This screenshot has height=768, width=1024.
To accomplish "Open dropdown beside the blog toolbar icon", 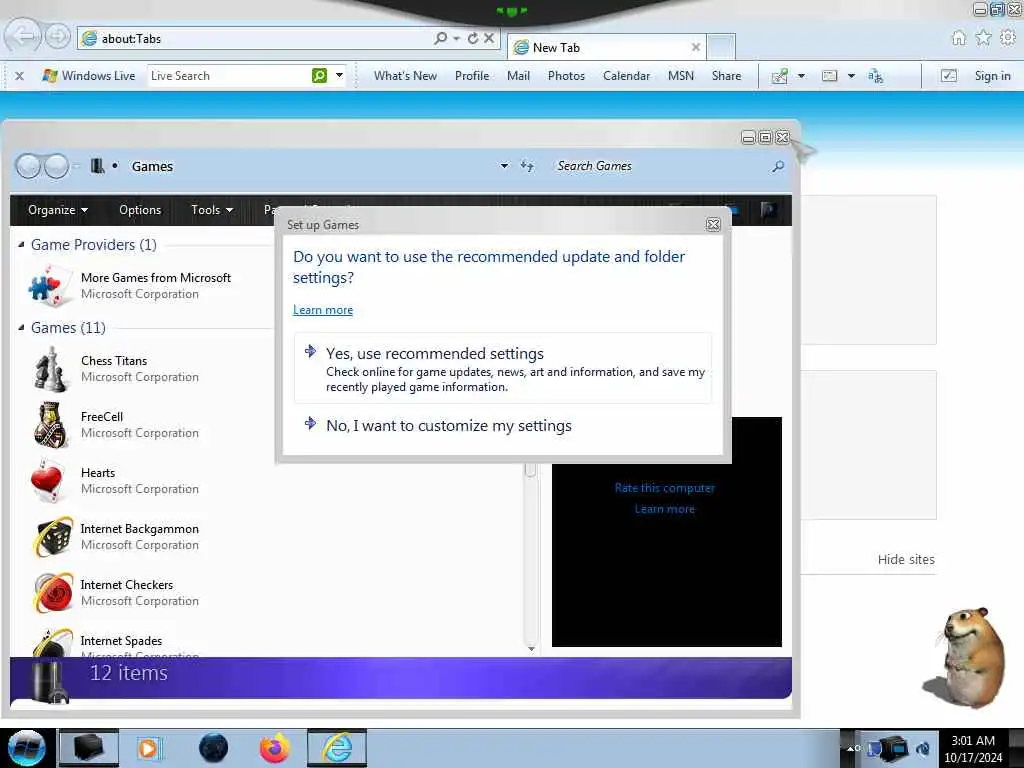I will coord(801,76).
